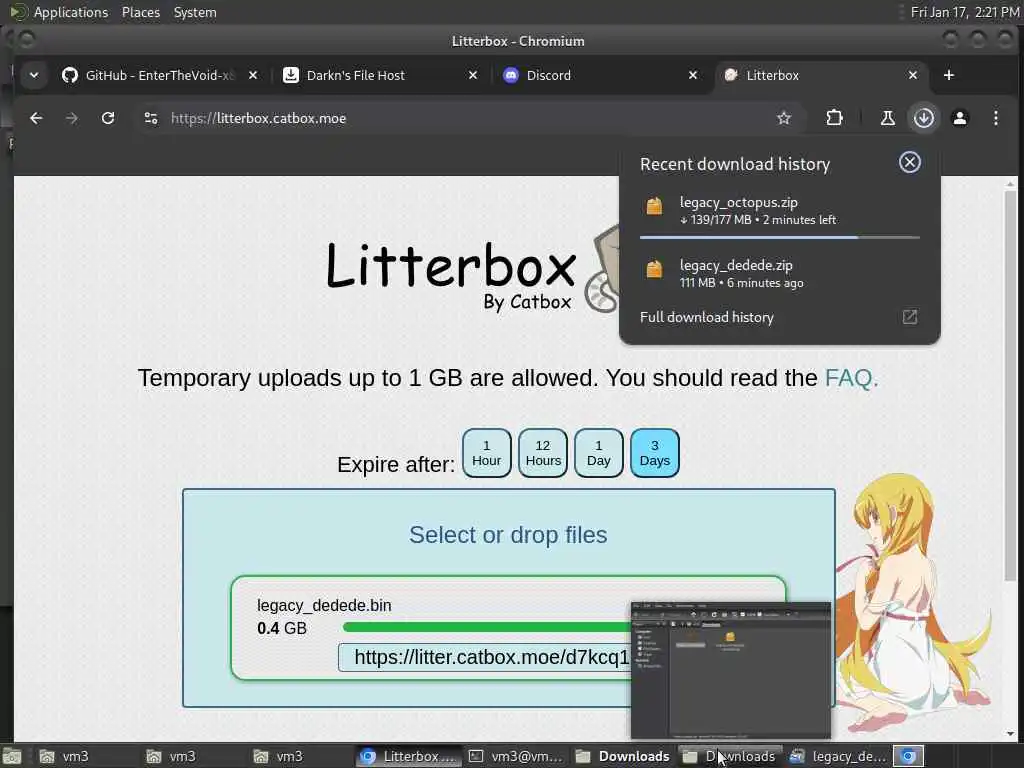This screenshot has width=1024, height=768.
Task: Open the Places menu
Action: point(140,12)
